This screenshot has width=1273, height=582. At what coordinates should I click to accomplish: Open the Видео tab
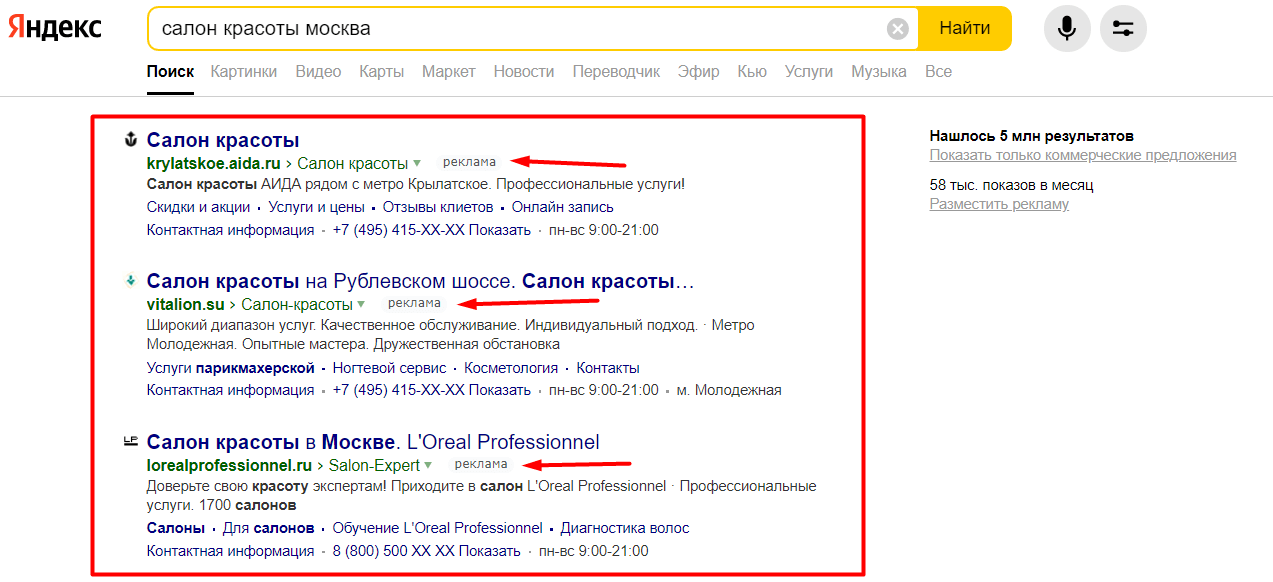pos(318,72)
